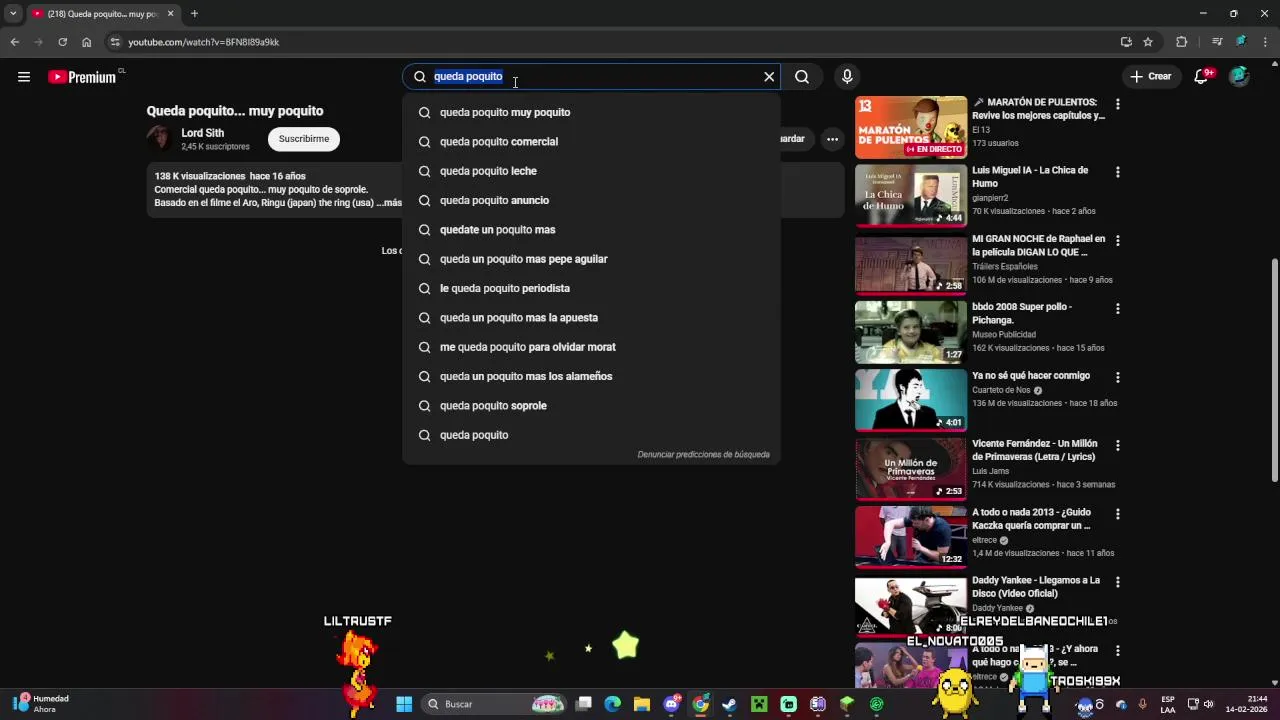Choose 'me queda poquito para olvidar morat'
The image size is (1280, 720).
(x=591, y=347)
